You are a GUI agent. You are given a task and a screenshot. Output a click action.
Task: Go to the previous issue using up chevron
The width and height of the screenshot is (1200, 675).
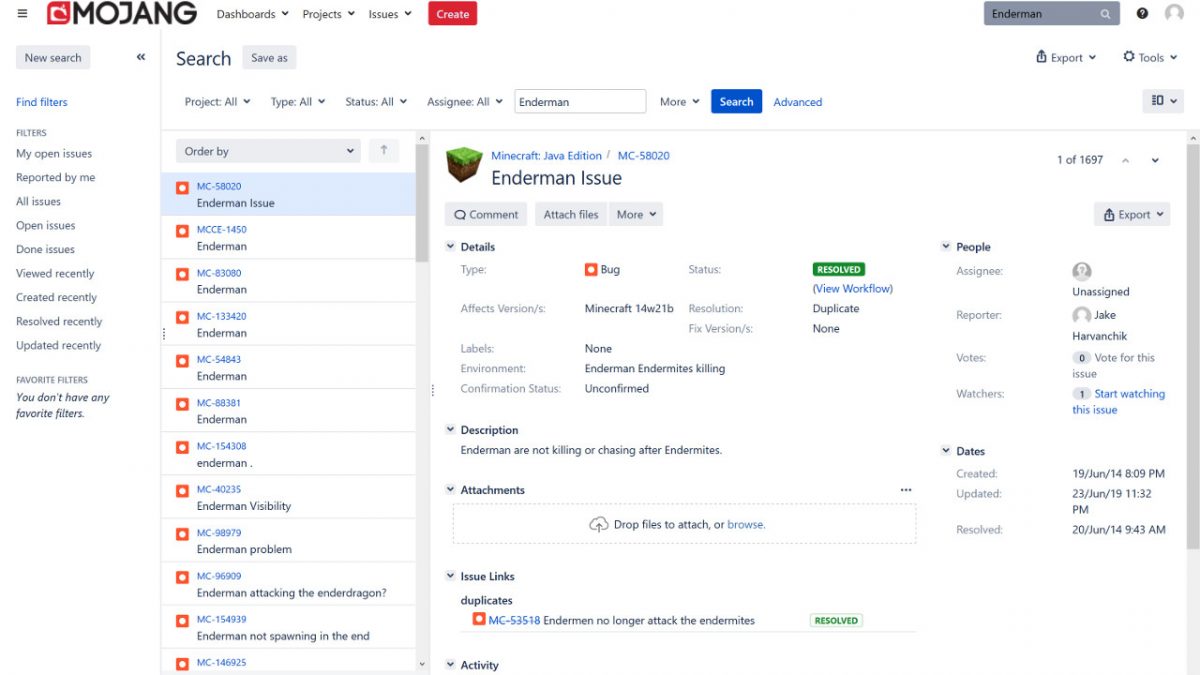coord(1125,161)
